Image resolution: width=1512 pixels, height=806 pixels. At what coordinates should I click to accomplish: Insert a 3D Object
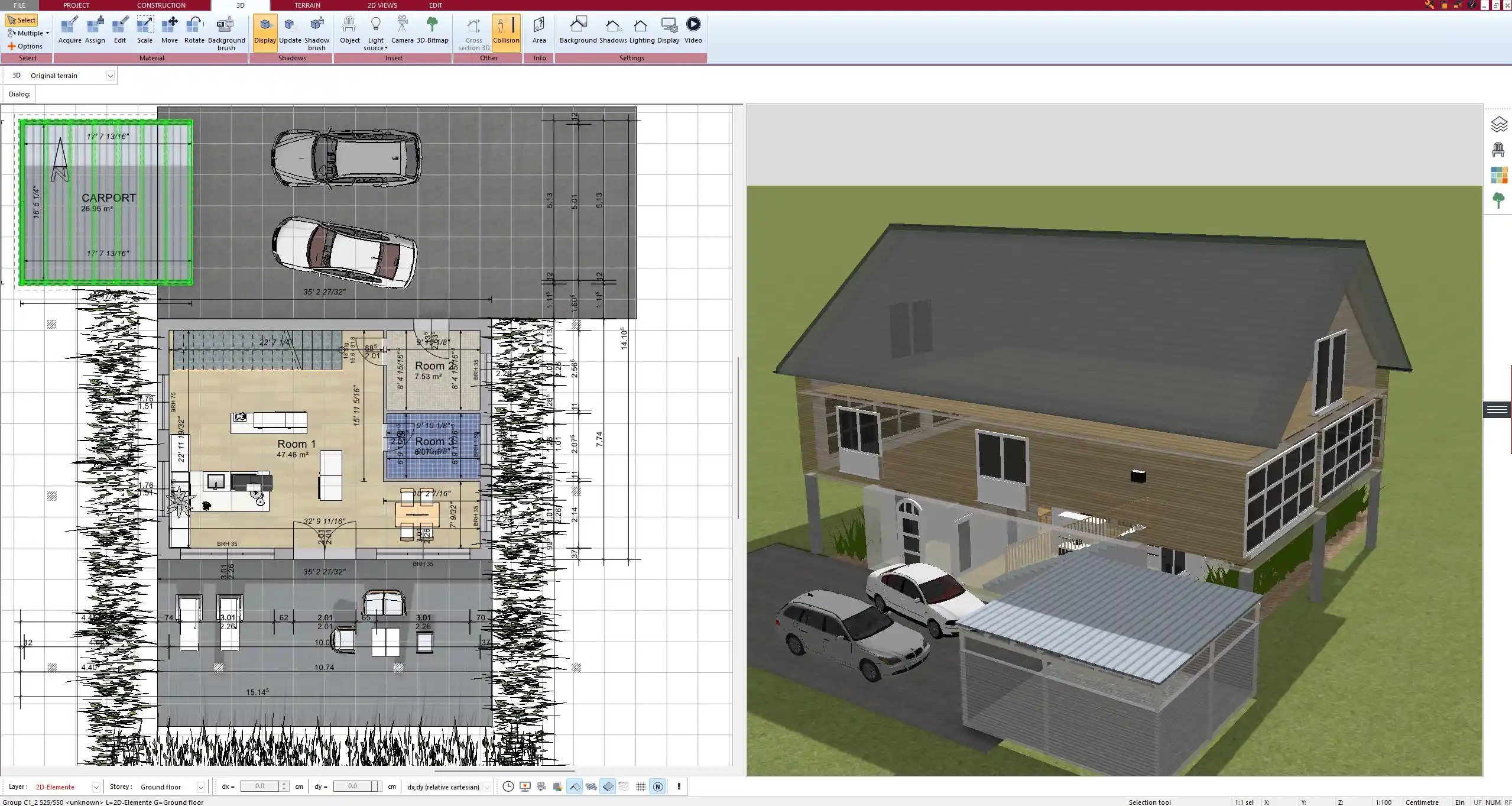pyautogui.click(x=349, y=30)
